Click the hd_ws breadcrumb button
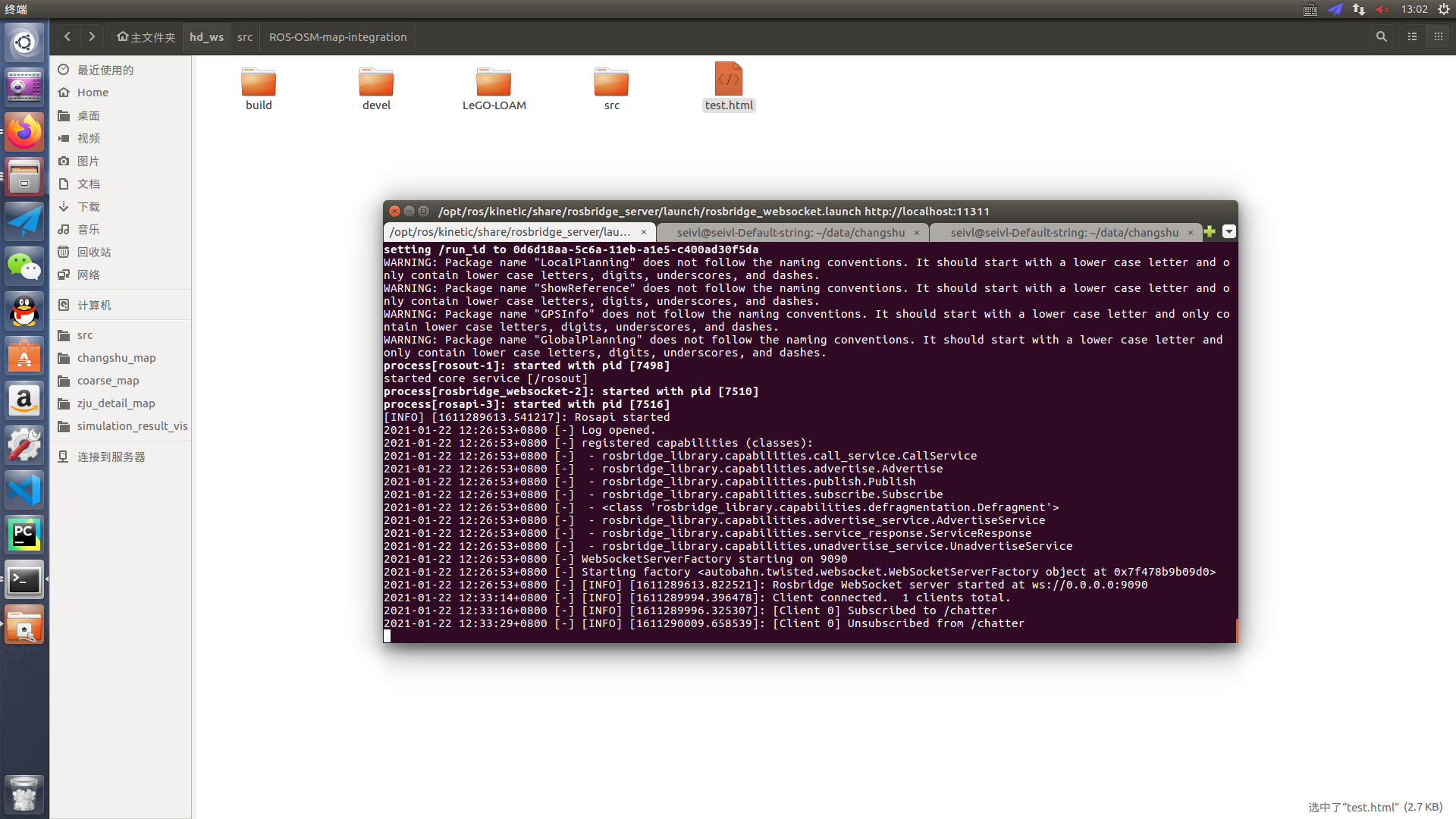Image resolution: width=1456 pixels, height=819 pixels. click(x=206, y=36)
